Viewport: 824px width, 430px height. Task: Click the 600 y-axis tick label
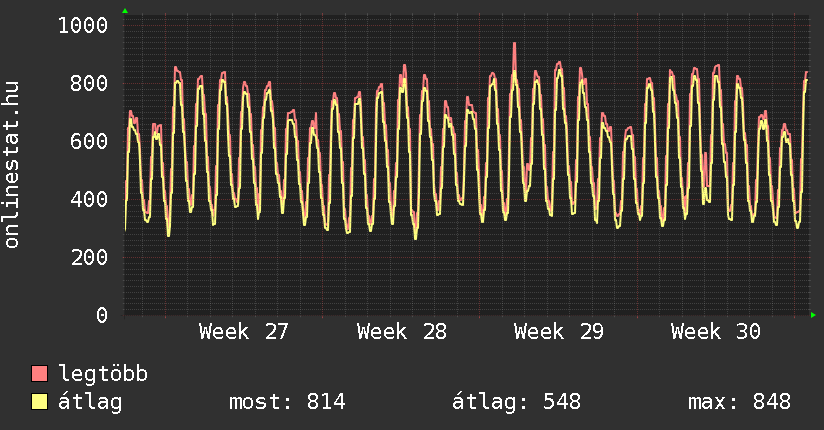89,141
